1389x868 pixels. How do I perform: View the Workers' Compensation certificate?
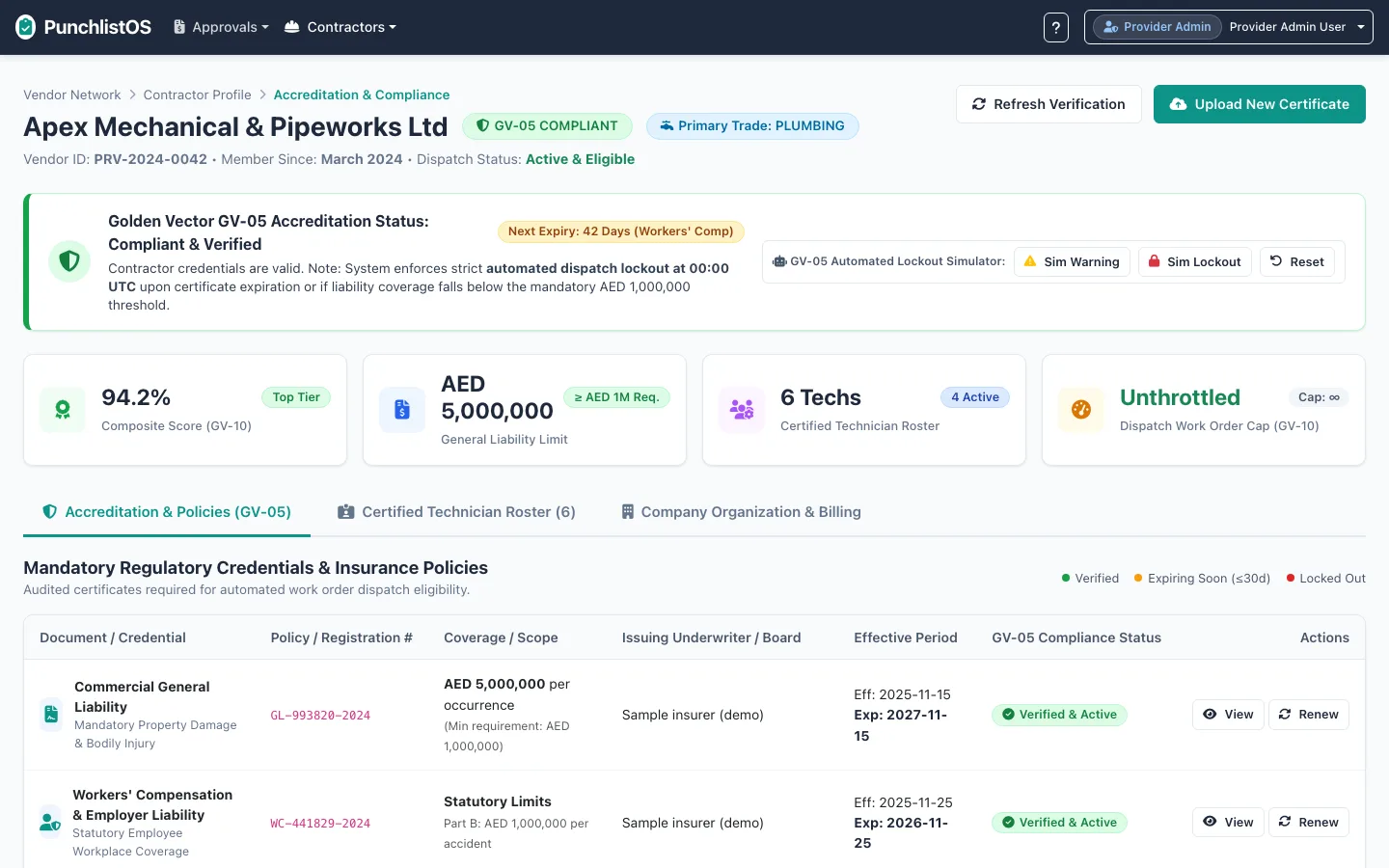point(1228,823)
